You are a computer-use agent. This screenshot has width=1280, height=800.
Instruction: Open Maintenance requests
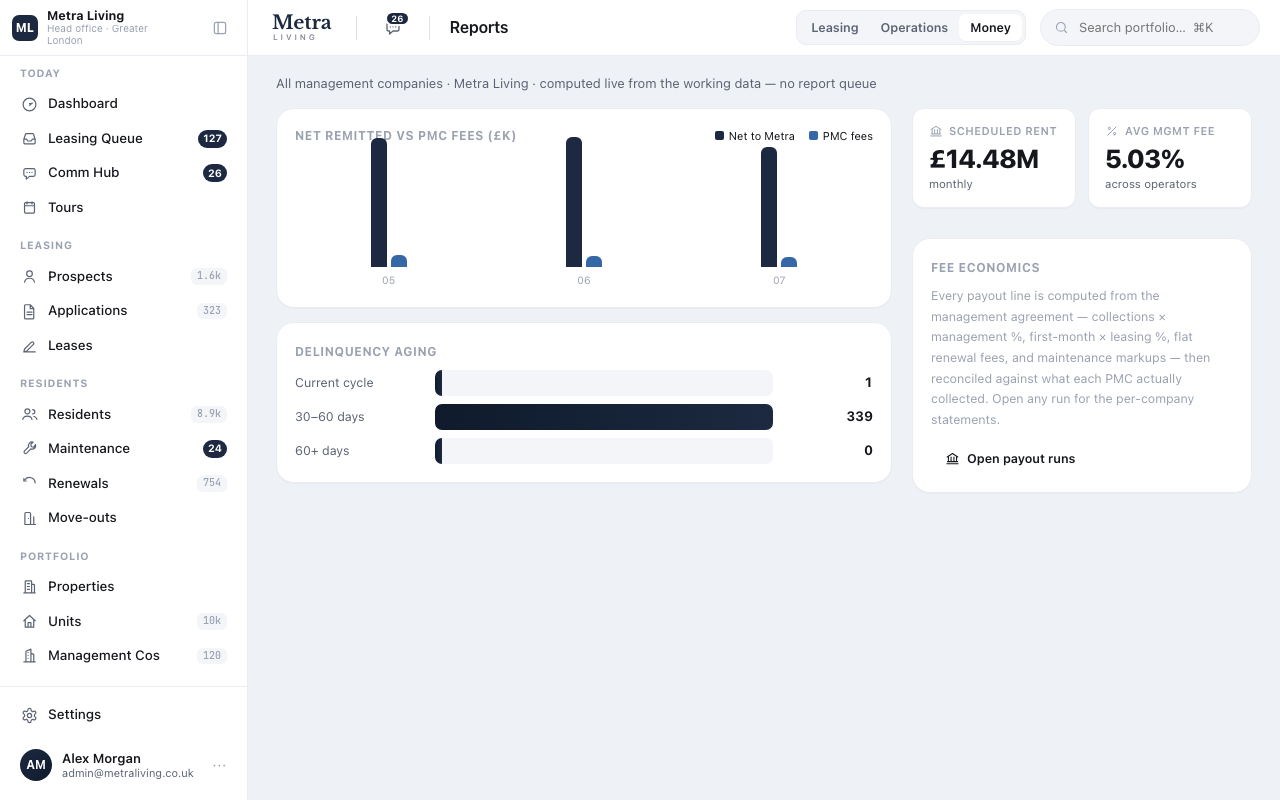click(124, 449)
